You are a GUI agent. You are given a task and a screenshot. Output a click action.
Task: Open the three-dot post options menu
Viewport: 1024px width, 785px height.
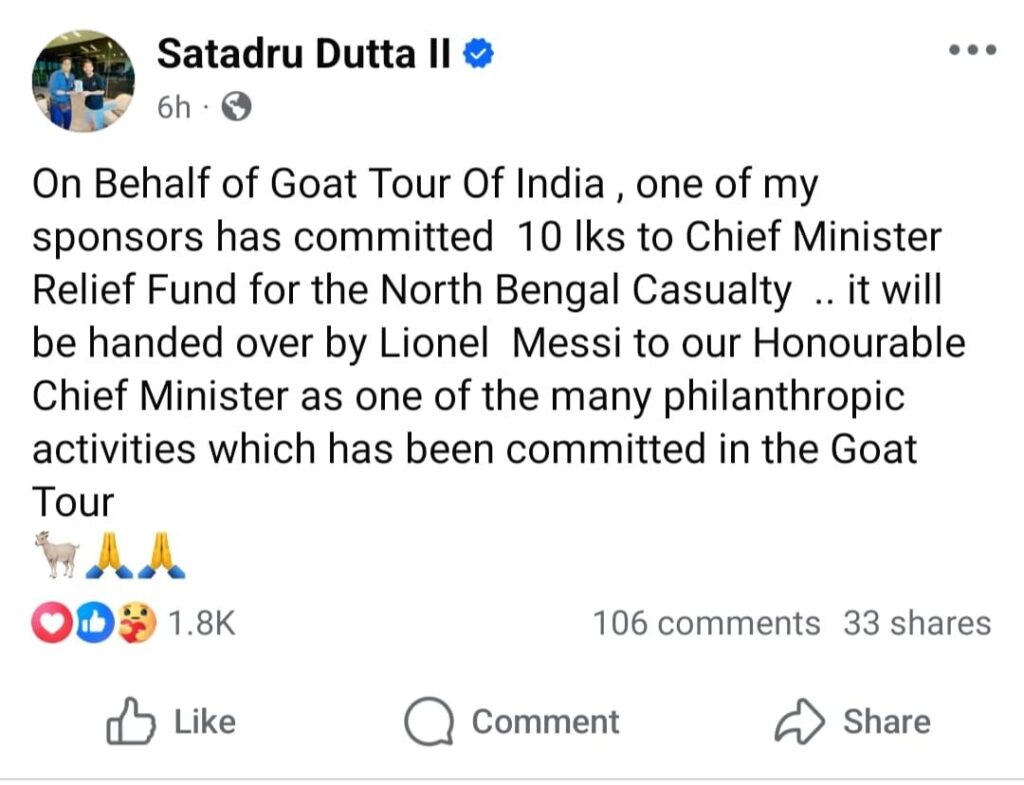(x=972, y=50)
